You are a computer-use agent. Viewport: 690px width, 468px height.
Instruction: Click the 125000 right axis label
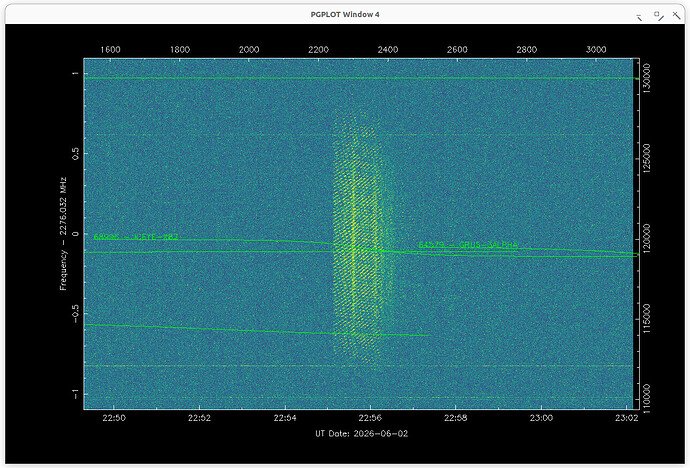(646, 158)
